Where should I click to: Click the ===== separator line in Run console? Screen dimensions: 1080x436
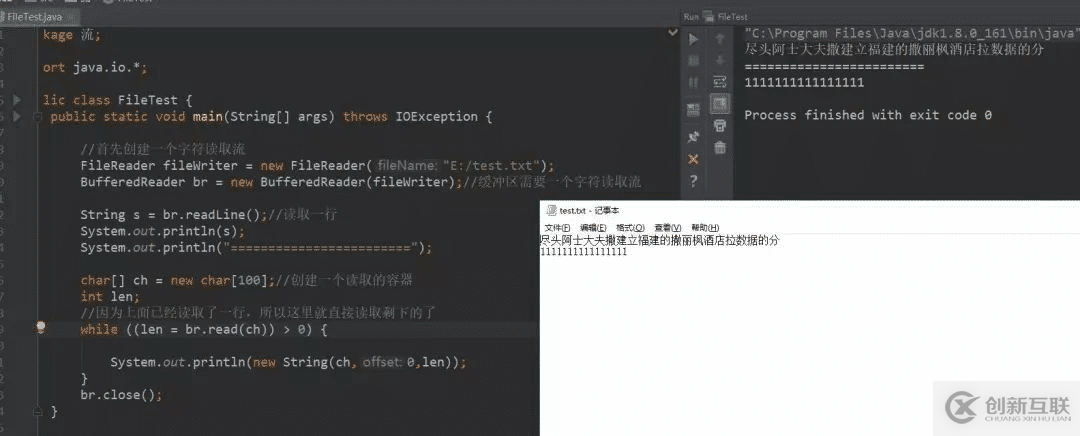tap(834, 66)
